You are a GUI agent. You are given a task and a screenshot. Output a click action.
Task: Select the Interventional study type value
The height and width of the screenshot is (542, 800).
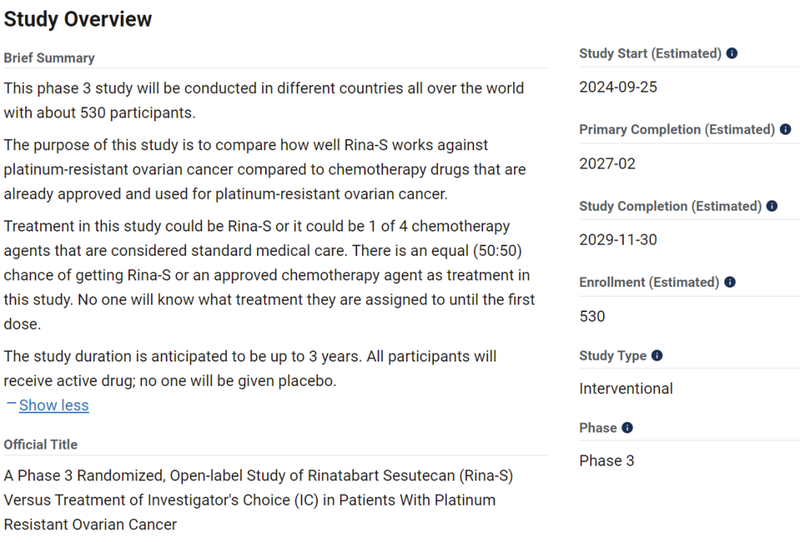(x=626, y=388)
